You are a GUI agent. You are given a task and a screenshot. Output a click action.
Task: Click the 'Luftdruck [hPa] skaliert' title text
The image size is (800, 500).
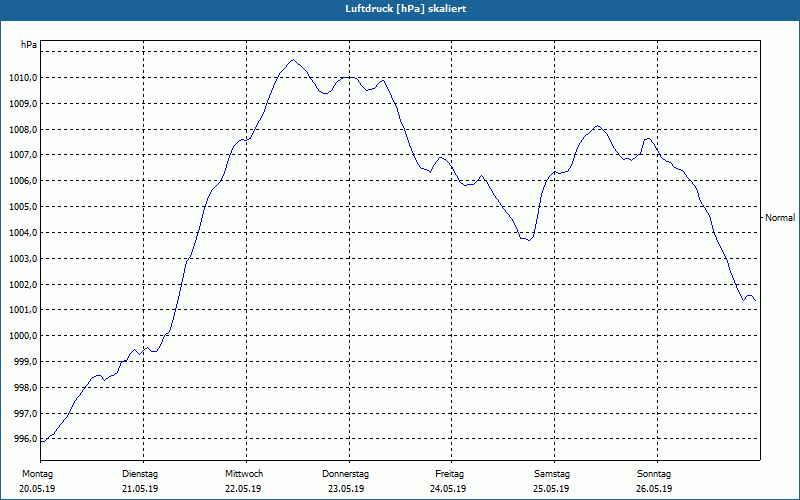406,9
